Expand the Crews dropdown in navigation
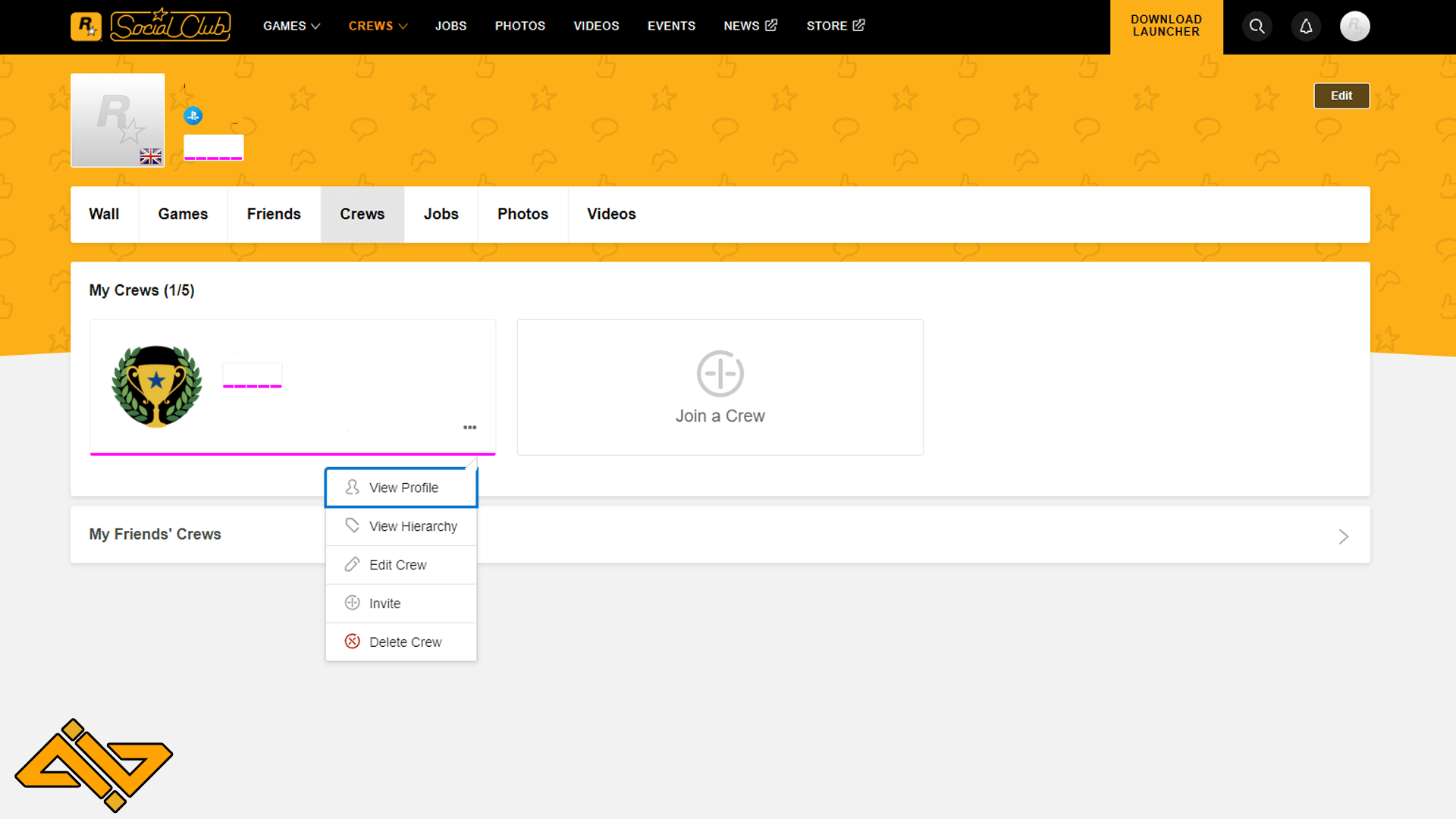 [x=378, y=26]
